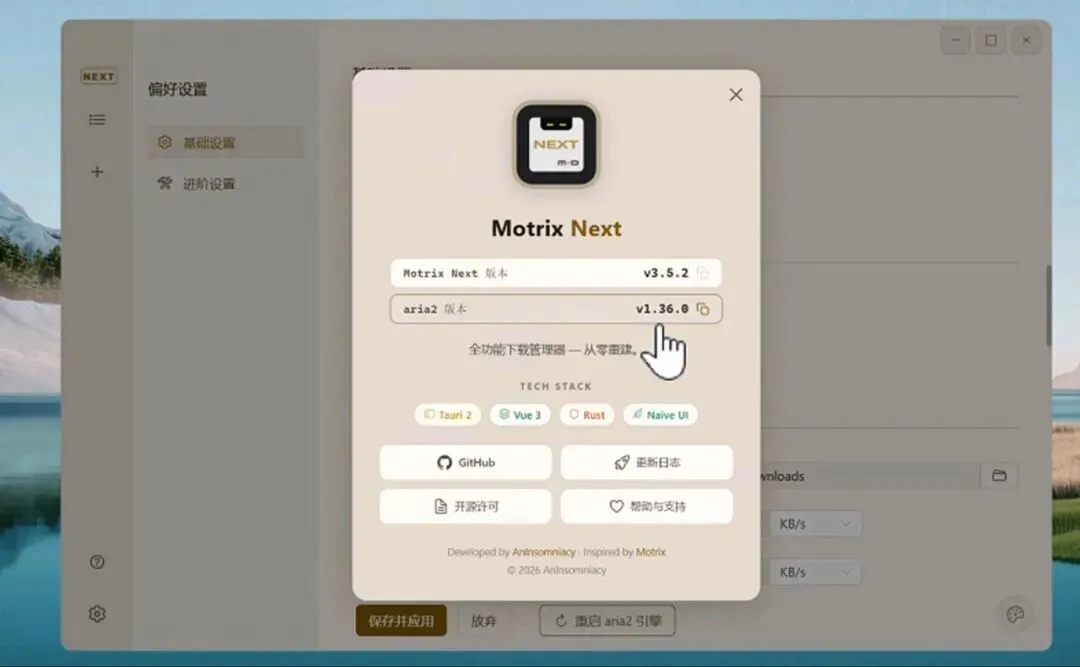The height and width of the screenshot is (667, 1080).
Task: Open the theme palette icon
Action: pyautogui.click(x=1015, y=614)
